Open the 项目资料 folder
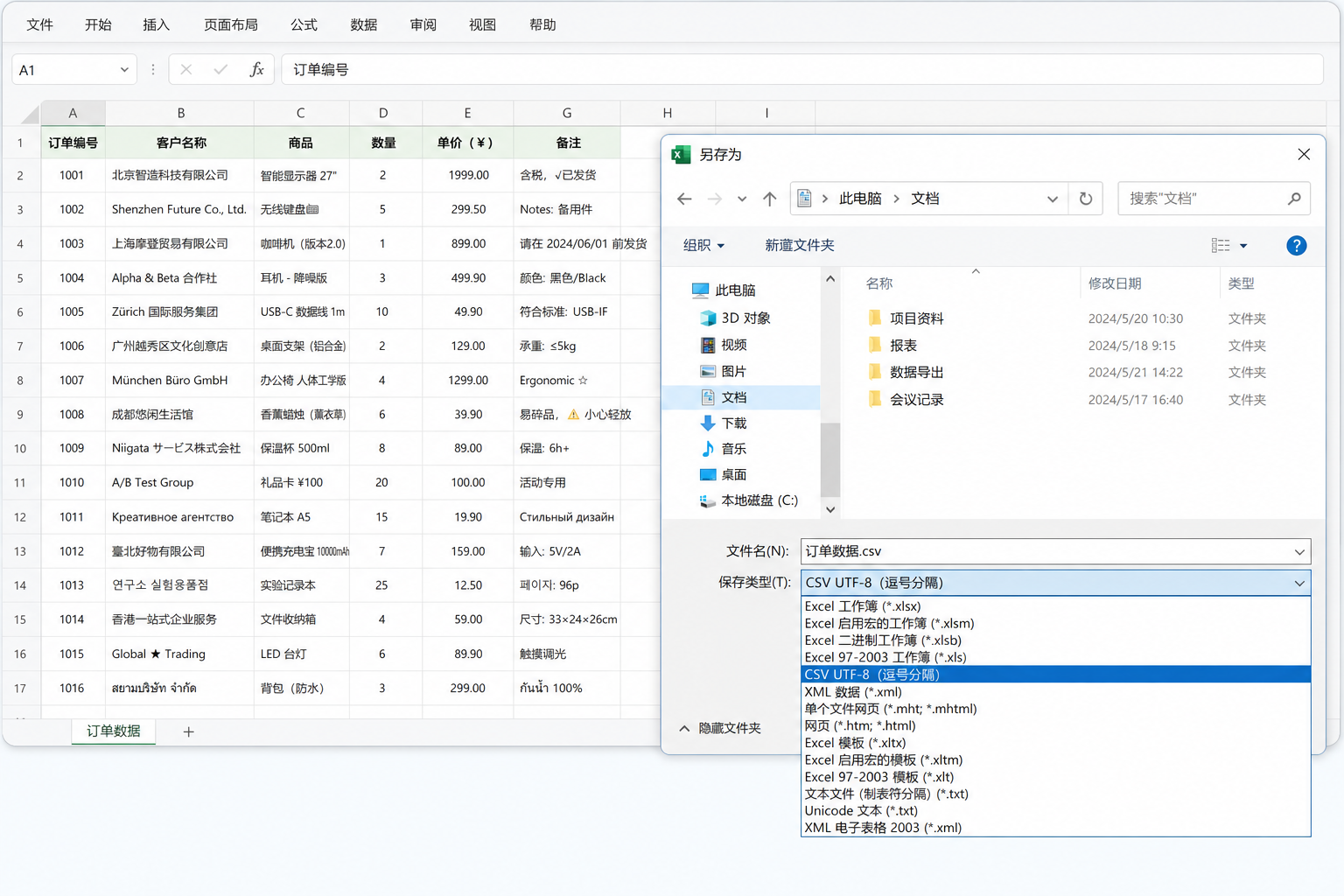The width and height of the screenshot is (1344, 896). pyautogui.click(x=906, y=318)
